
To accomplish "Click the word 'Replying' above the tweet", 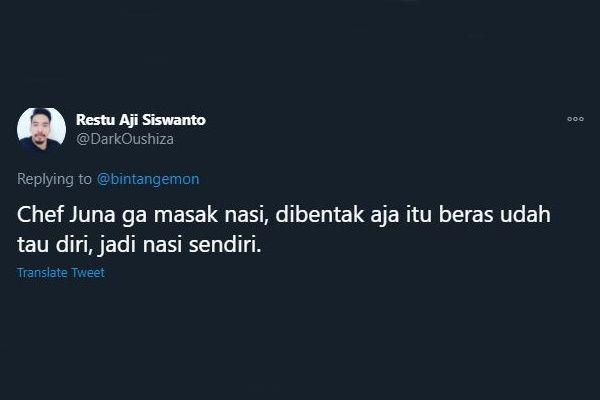I will pos(46,179).
